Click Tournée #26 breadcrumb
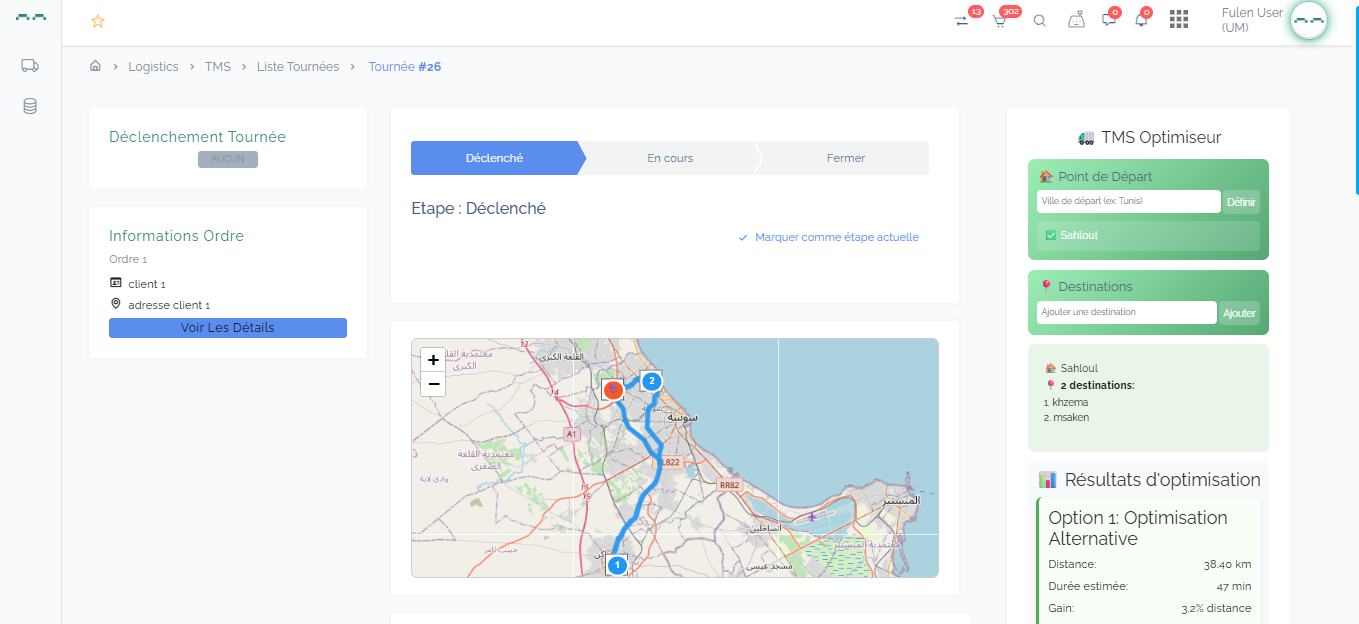 click(405, 66)
